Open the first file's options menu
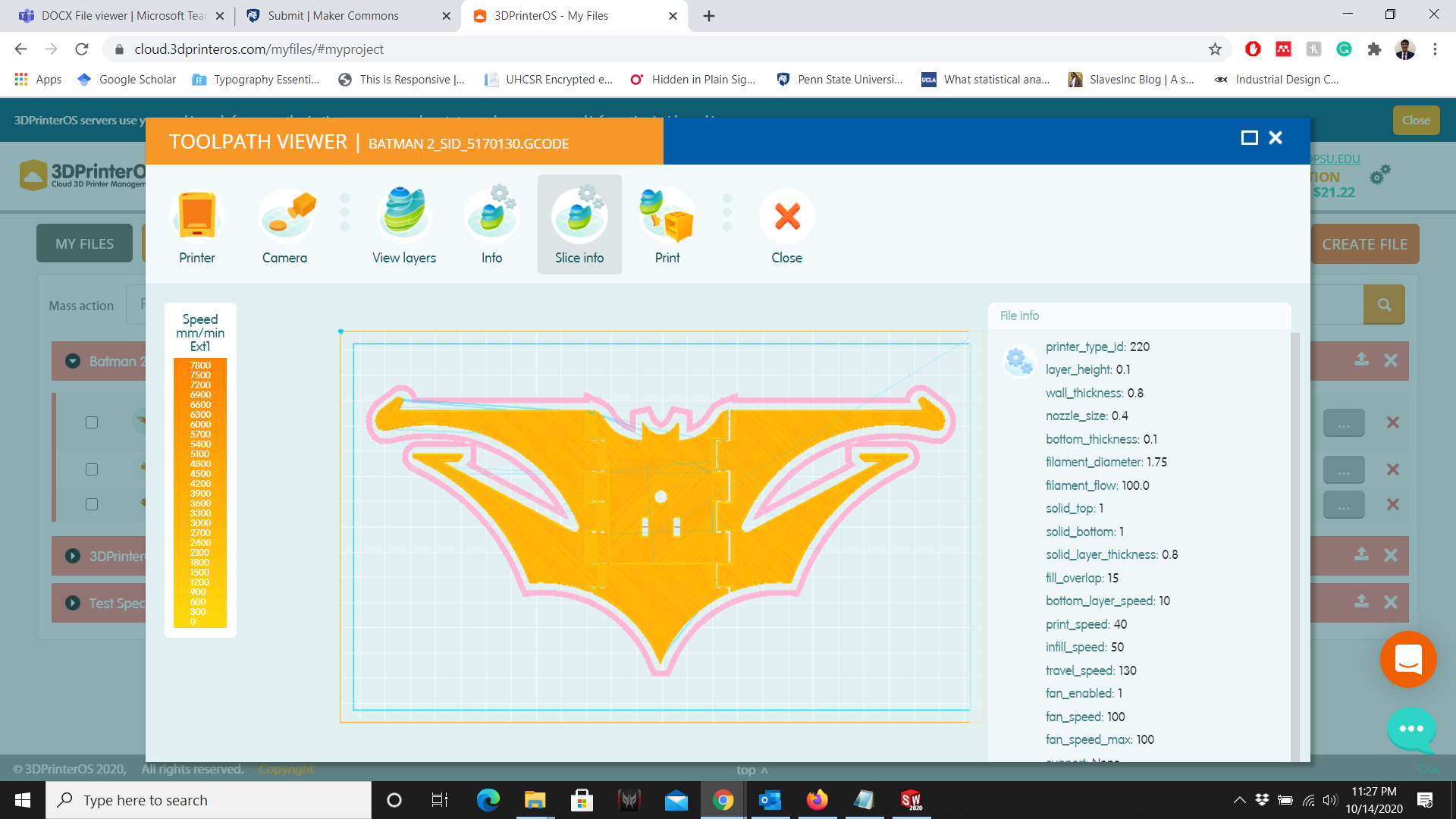 pos(1344,423)
